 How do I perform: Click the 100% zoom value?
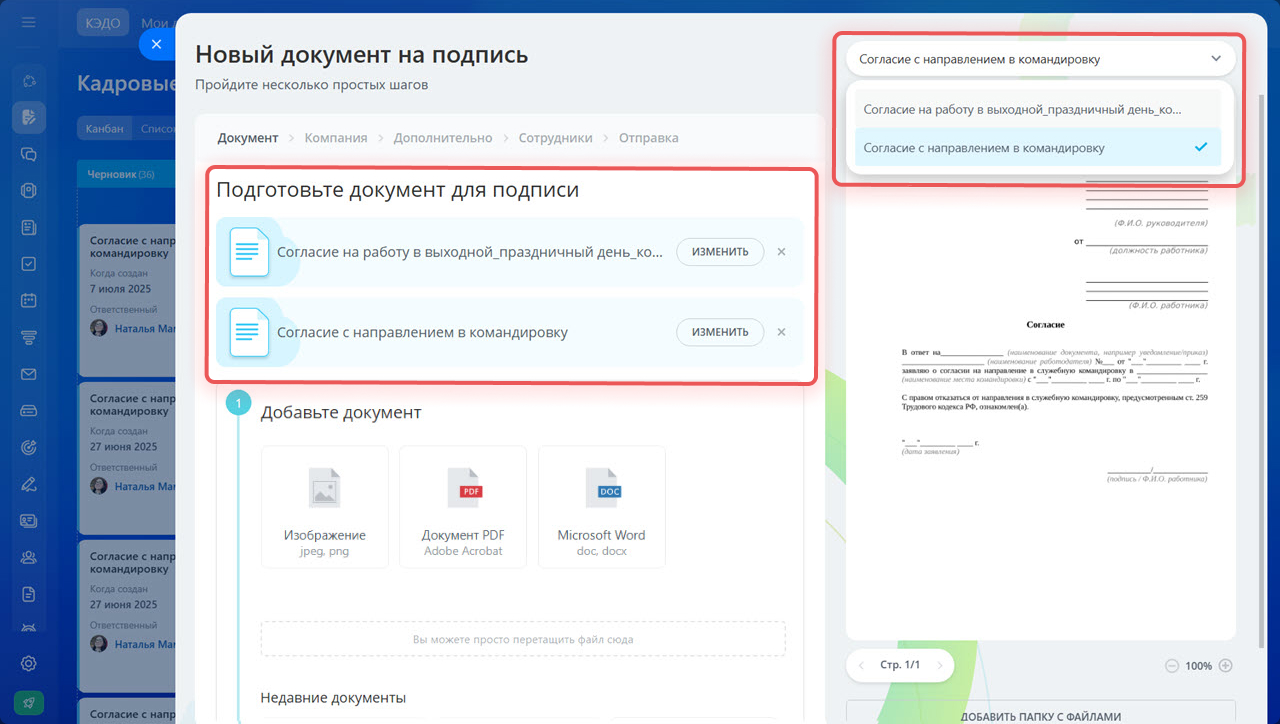point(1198,666)
